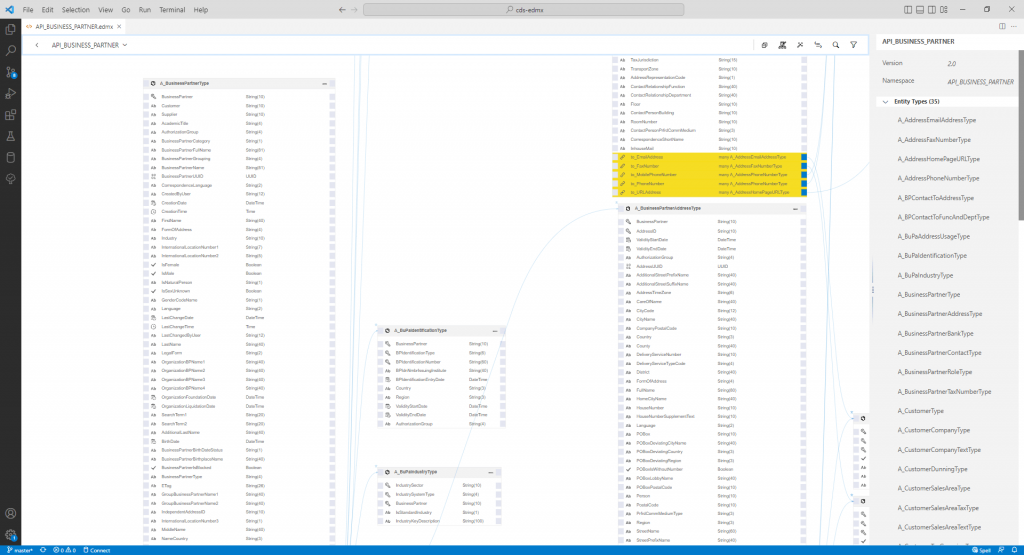
Task: Open Source Control view in activity bar
Action: (x=10, y=72)
